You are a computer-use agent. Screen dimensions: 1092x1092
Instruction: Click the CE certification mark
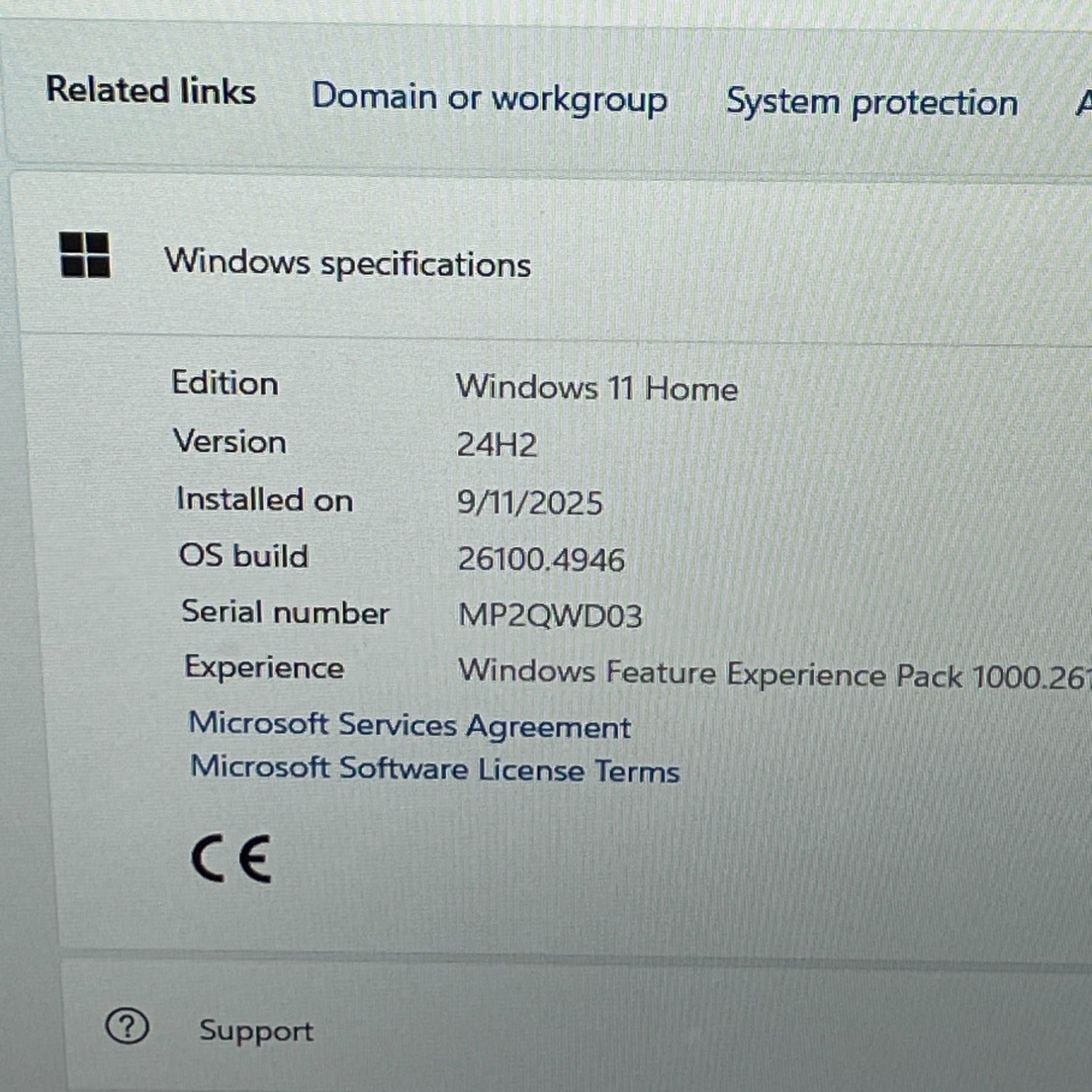[x=232, y=859]
